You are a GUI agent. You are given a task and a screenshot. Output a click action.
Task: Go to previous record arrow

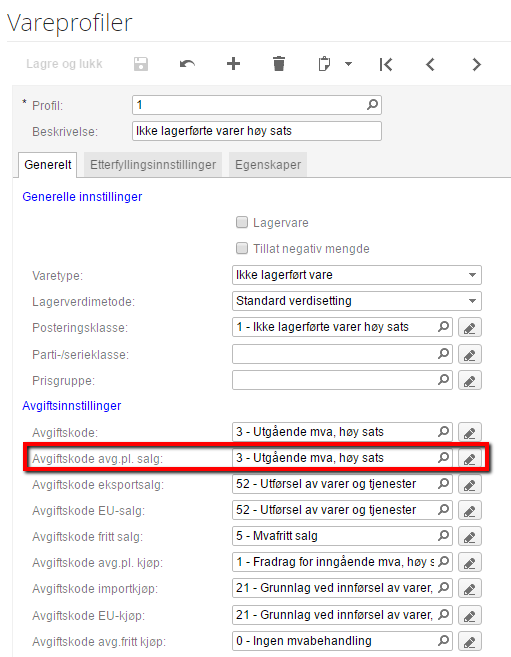coord(430,65)
